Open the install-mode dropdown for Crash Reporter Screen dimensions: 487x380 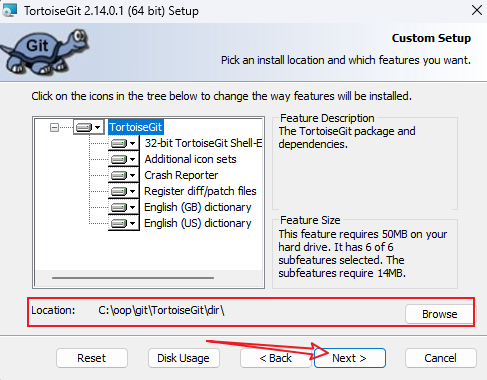[x=124, y=175]
